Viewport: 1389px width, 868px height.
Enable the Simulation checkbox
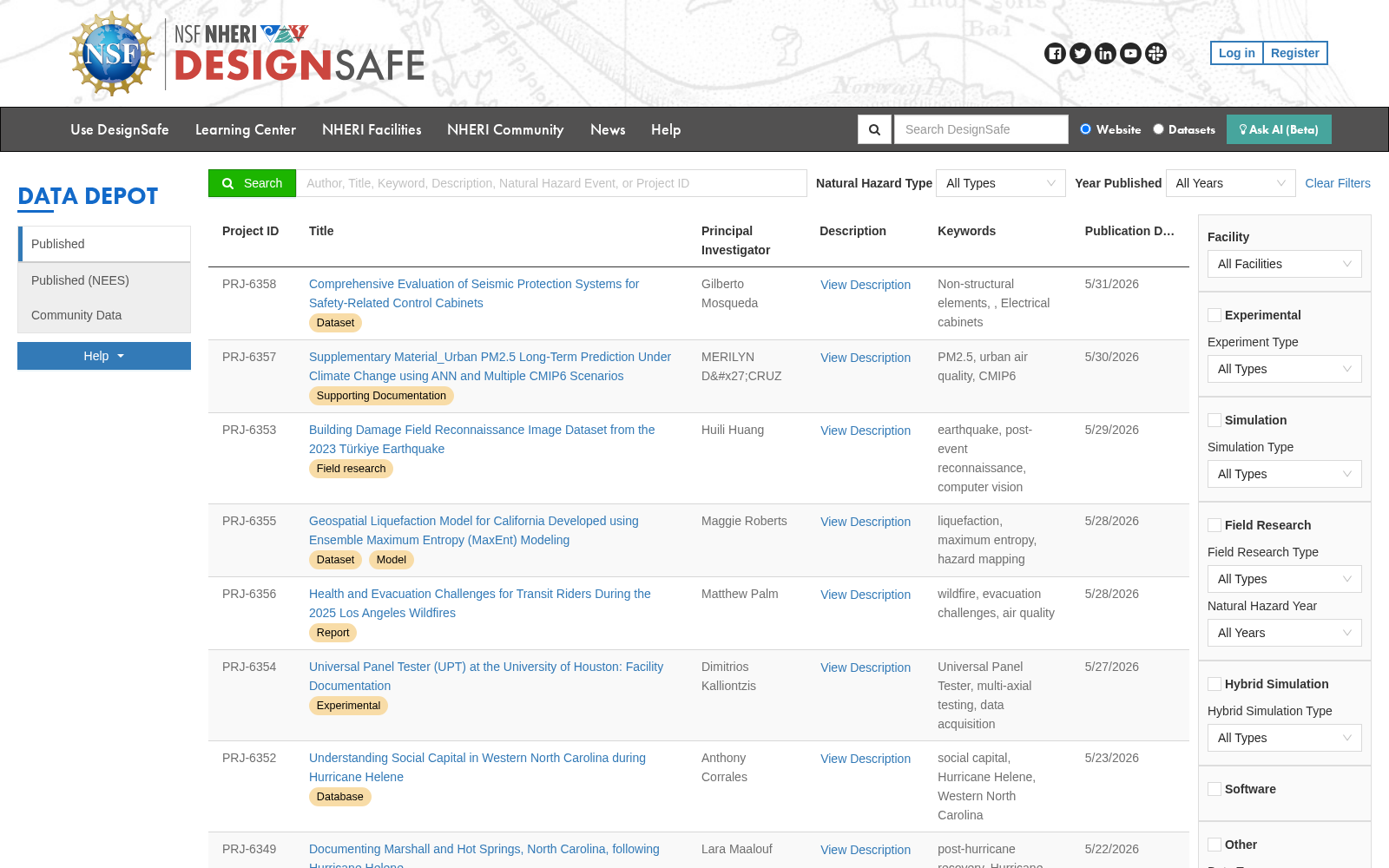tap(1215, 420)
